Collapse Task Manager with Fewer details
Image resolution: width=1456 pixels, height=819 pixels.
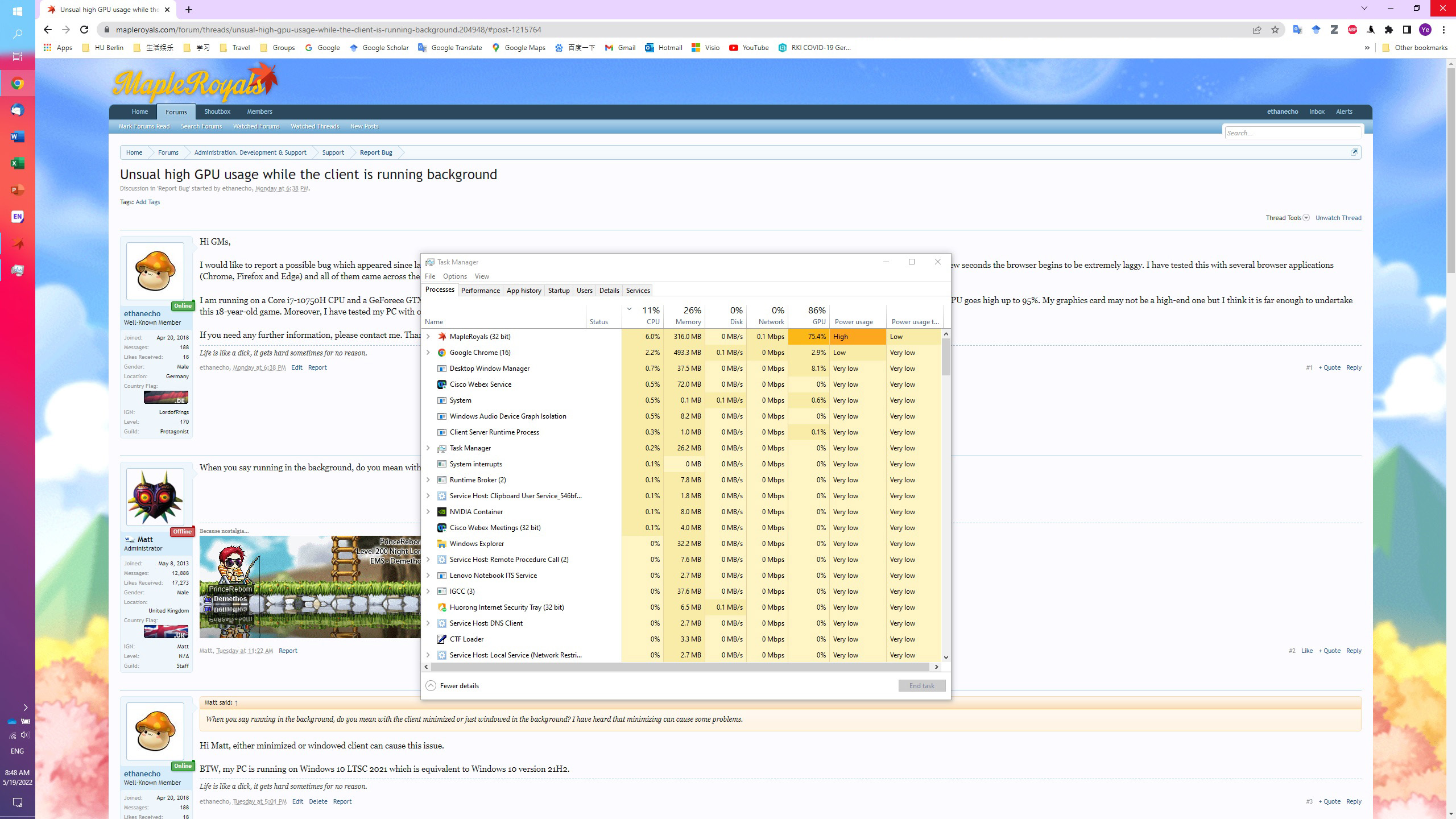pyautogui.click(x=452, y=686)
